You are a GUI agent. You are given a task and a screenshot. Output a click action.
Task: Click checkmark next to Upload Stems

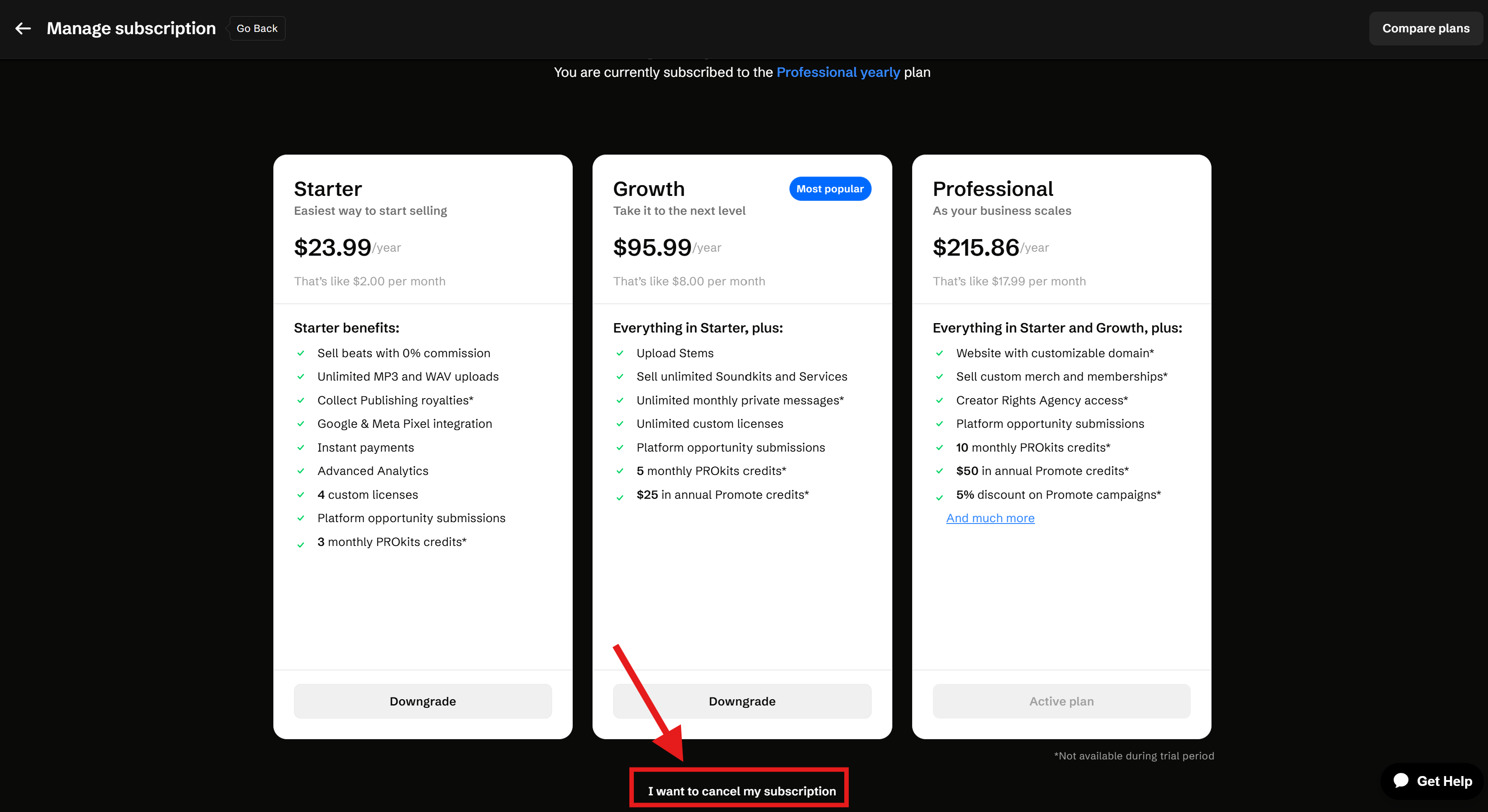coord(620,354)
